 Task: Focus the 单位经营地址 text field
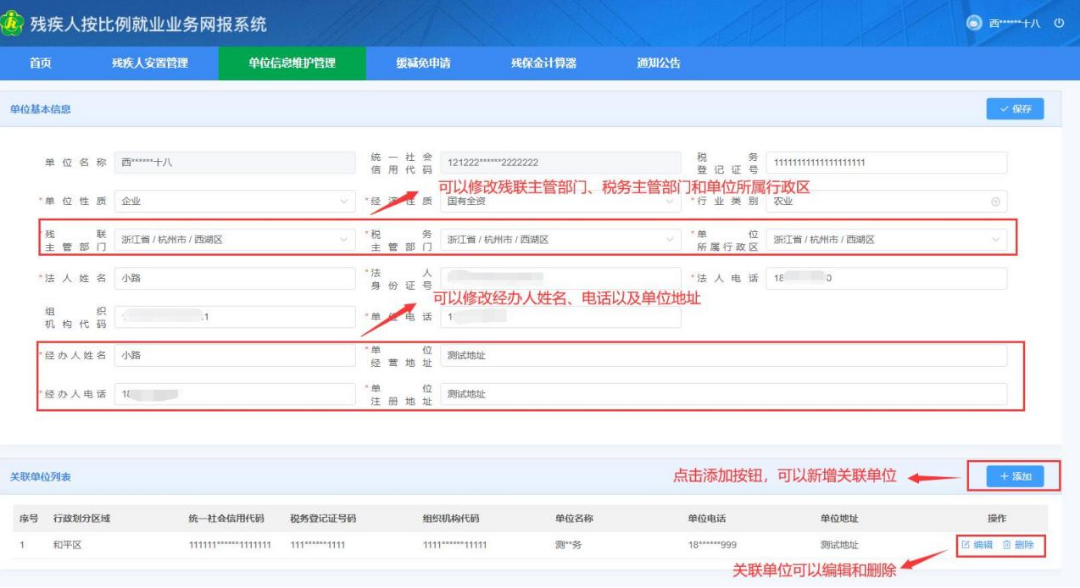[723, 355]
